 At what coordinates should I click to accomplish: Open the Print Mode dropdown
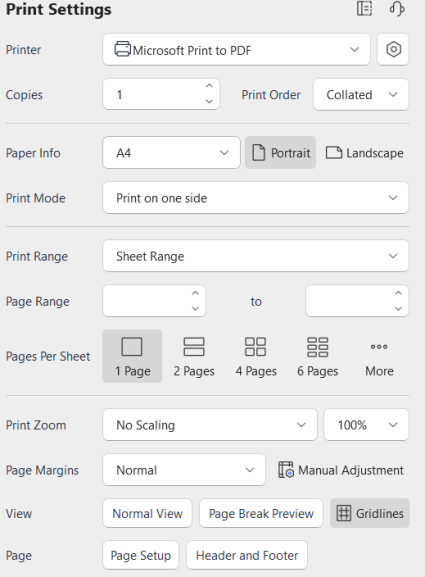[256, 198]
